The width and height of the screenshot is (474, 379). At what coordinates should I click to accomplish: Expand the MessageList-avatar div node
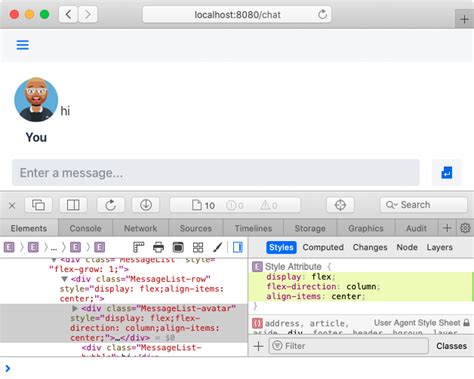[x=75, y=308]
